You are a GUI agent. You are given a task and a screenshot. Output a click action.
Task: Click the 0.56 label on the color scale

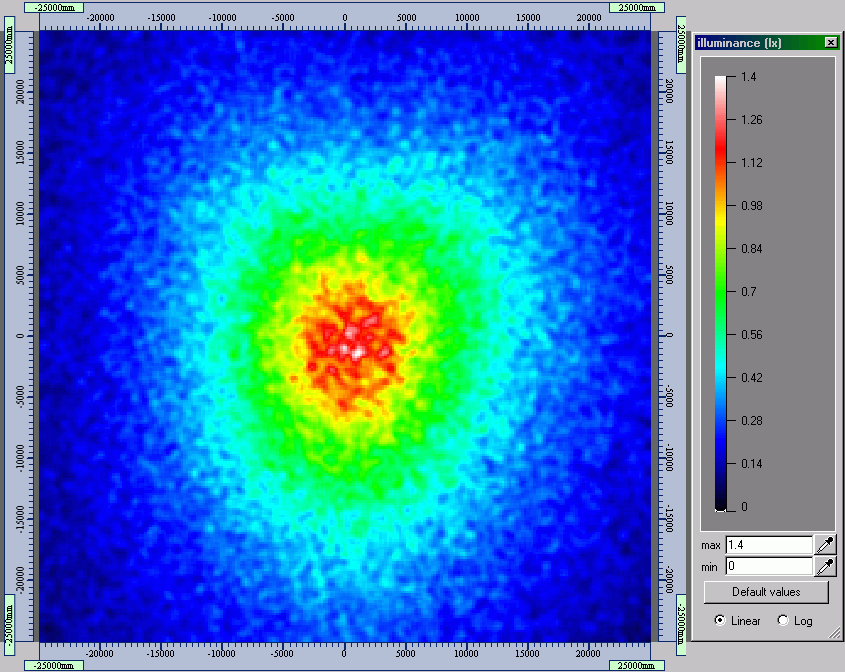[752, 335]
